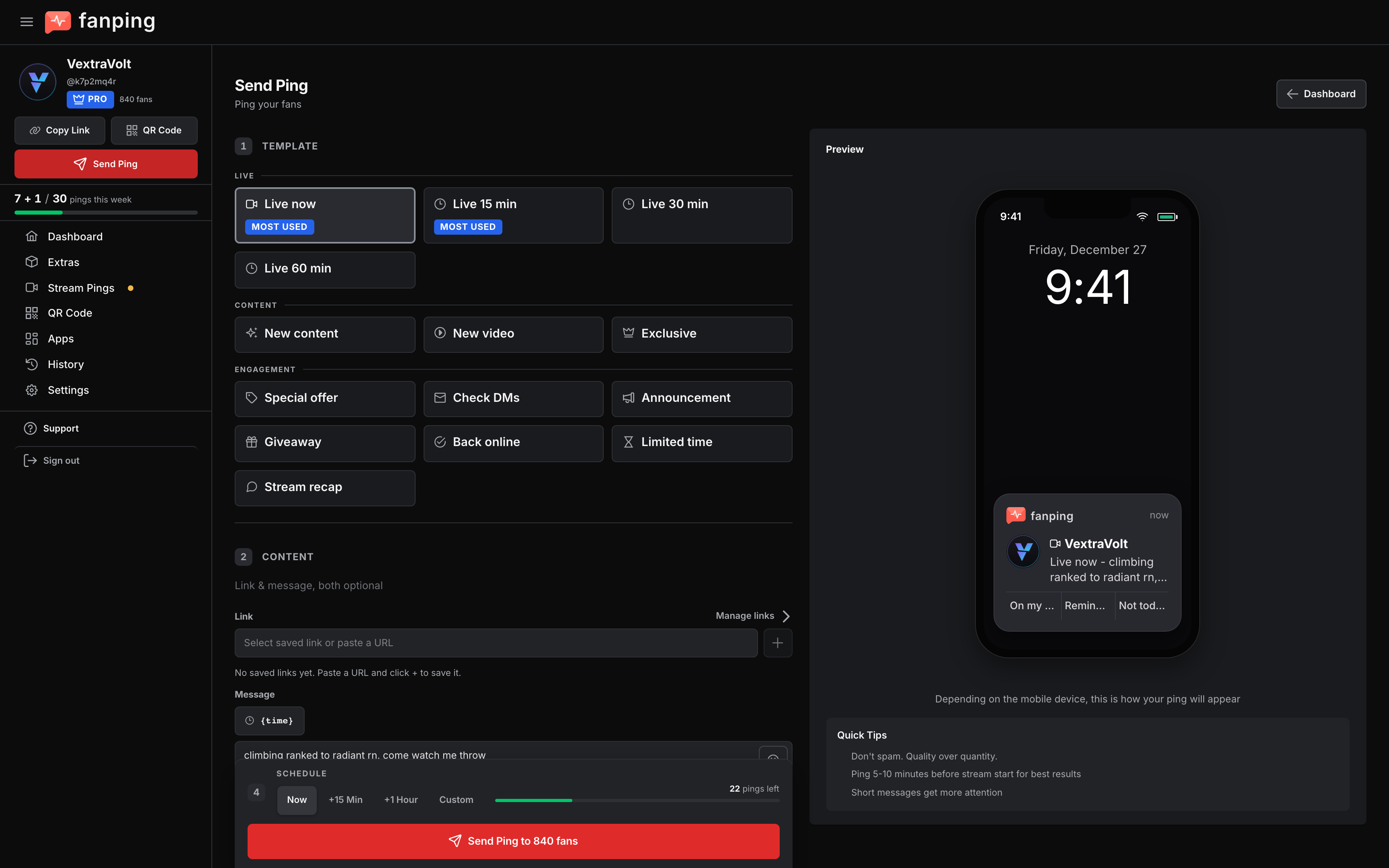Open the QR Code button beside Copy Link
Image resolution: width=1389 pixels, height=868 pixels.
click(x=154, y=130)
